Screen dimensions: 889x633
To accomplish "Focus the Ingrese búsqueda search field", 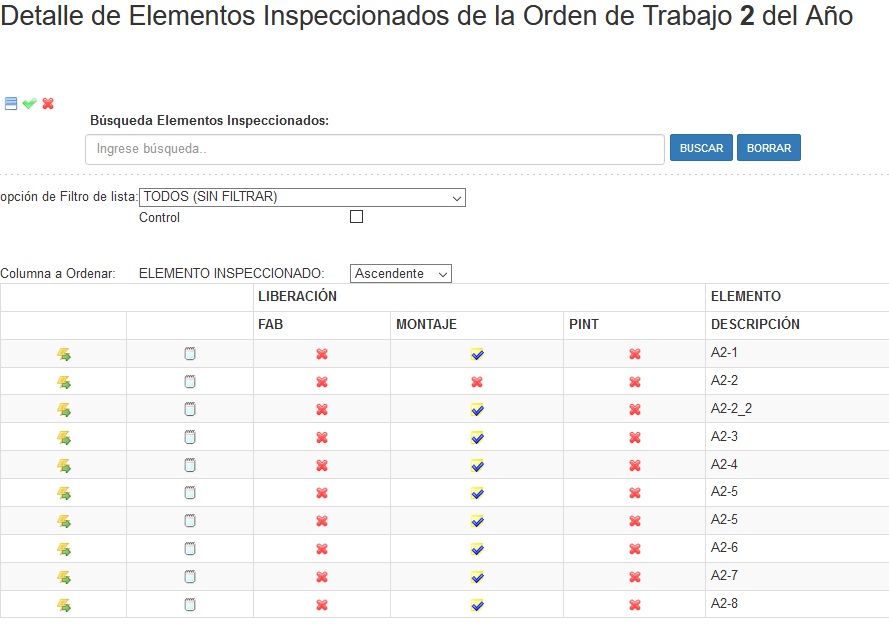I will (375, 149).
